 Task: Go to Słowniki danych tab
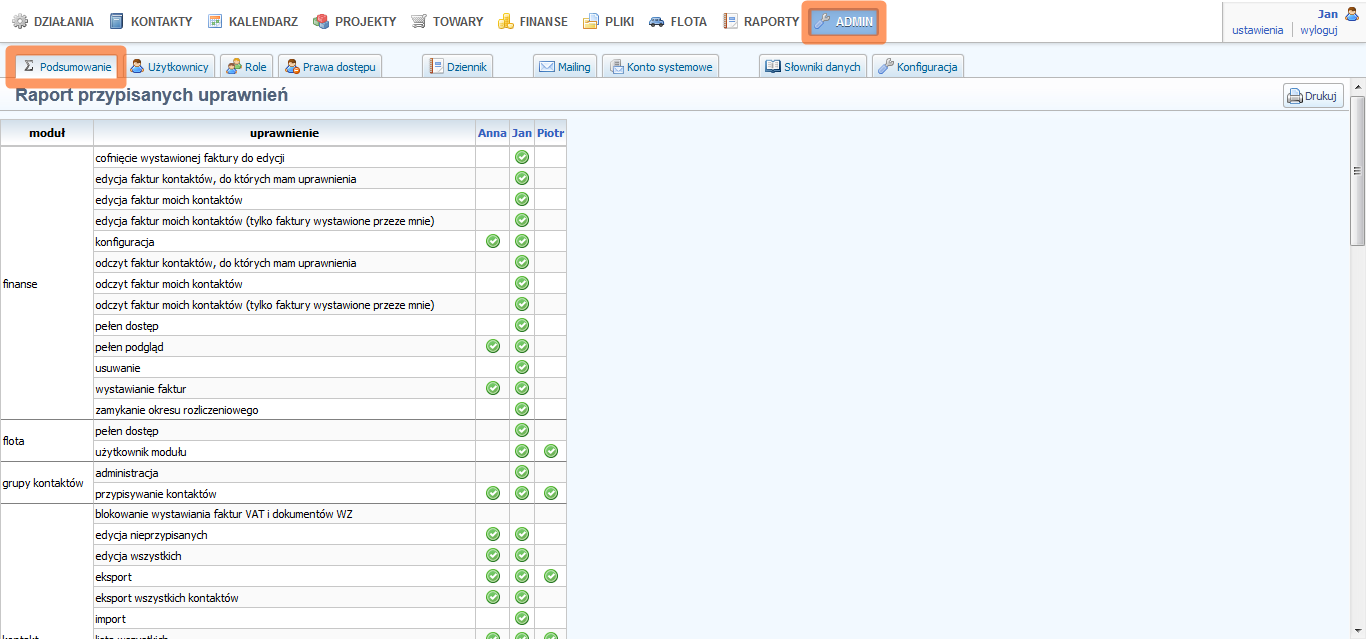coord(813,67)
